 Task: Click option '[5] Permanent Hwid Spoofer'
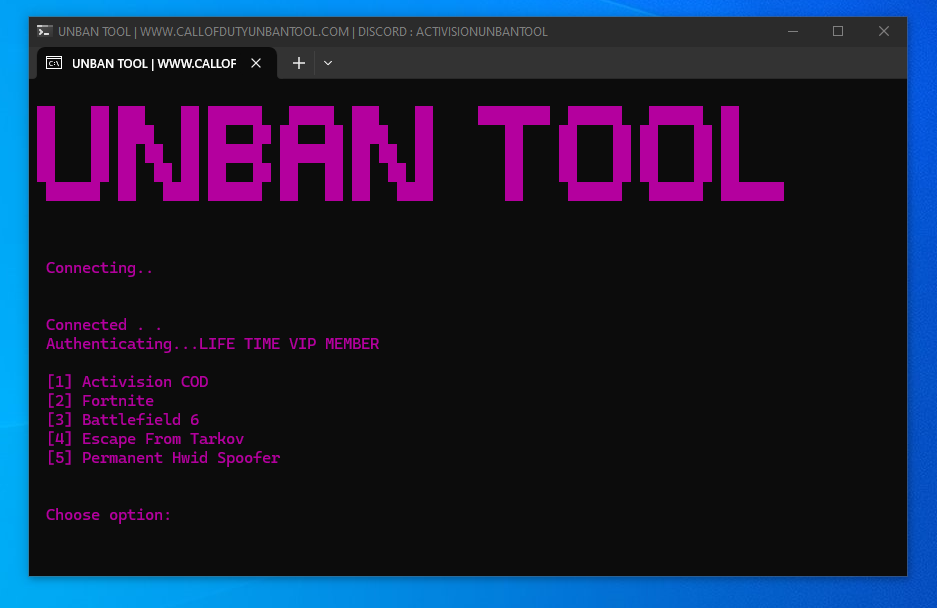pos(164,458)
